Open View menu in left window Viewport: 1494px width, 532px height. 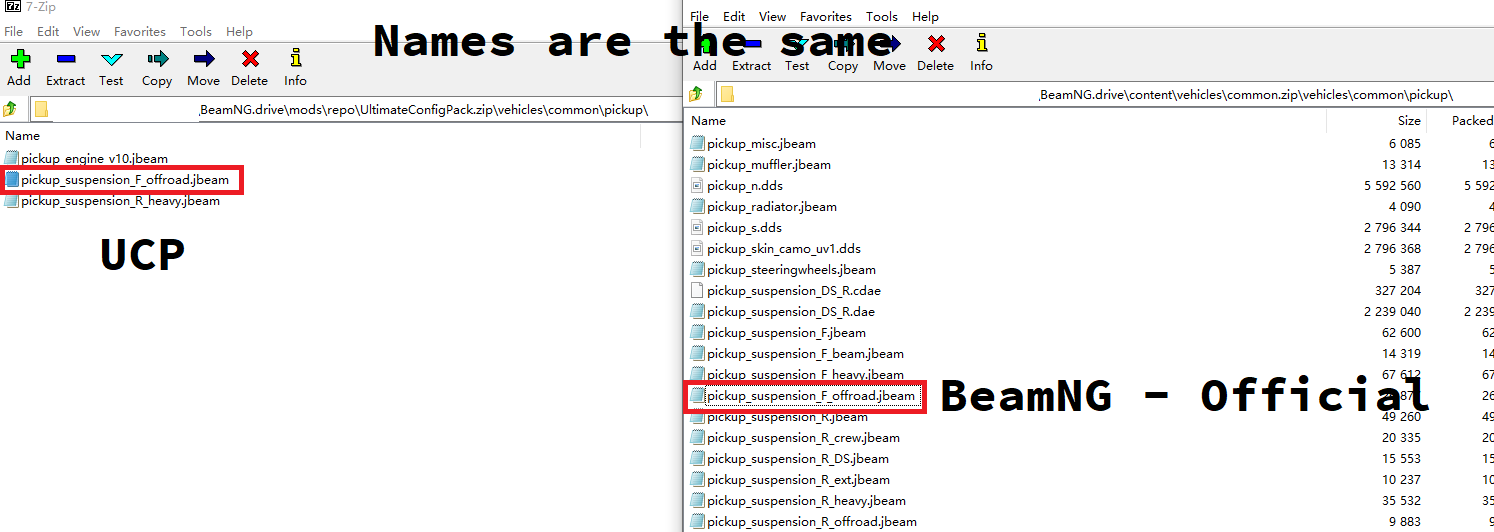coord(87,32)
